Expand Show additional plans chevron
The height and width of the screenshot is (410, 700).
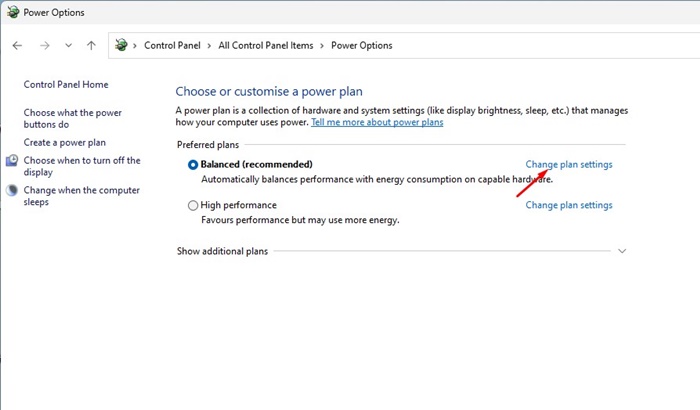(622, 251)
